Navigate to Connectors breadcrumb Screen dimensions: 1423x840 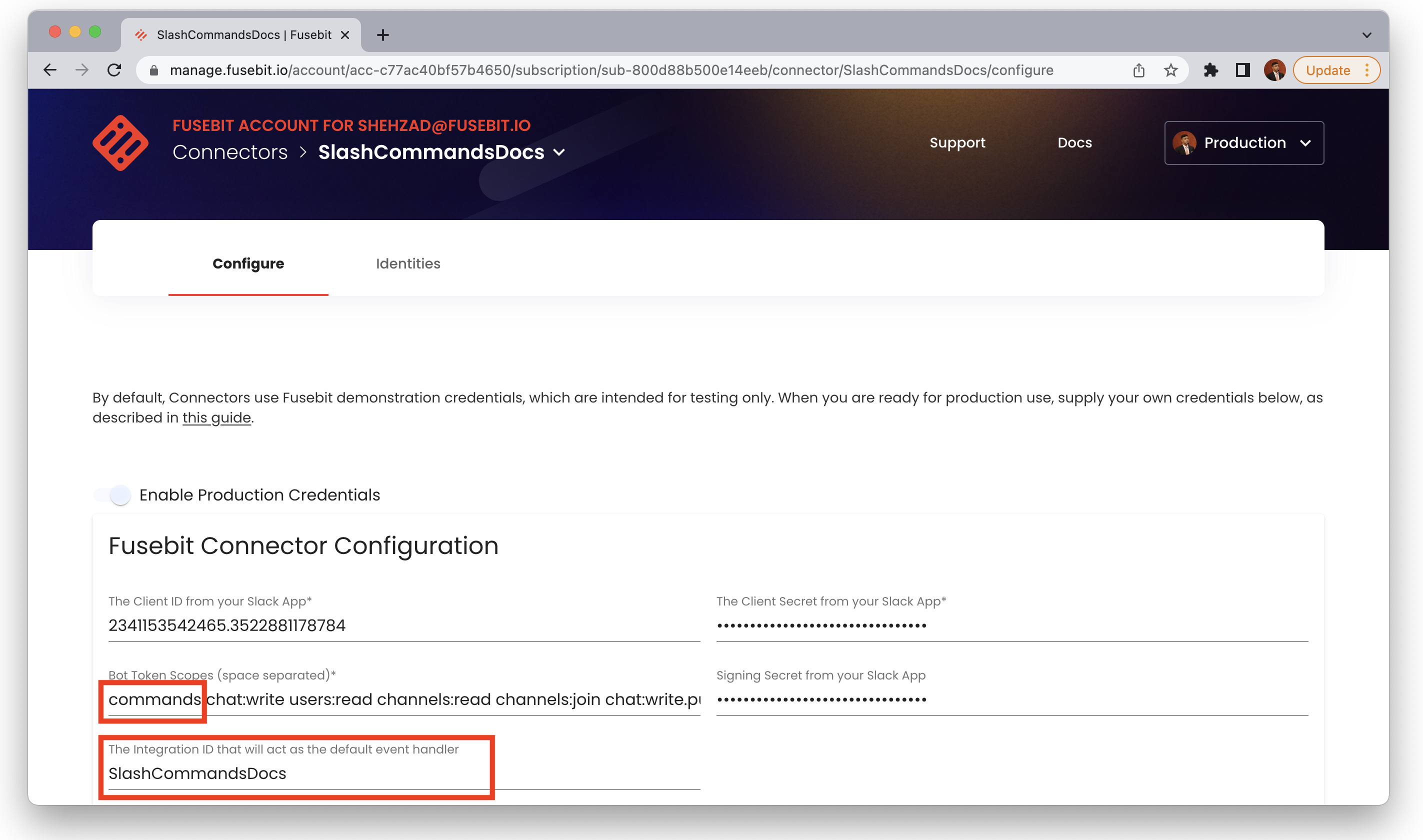pyautogui.click(x=230, y=151)
